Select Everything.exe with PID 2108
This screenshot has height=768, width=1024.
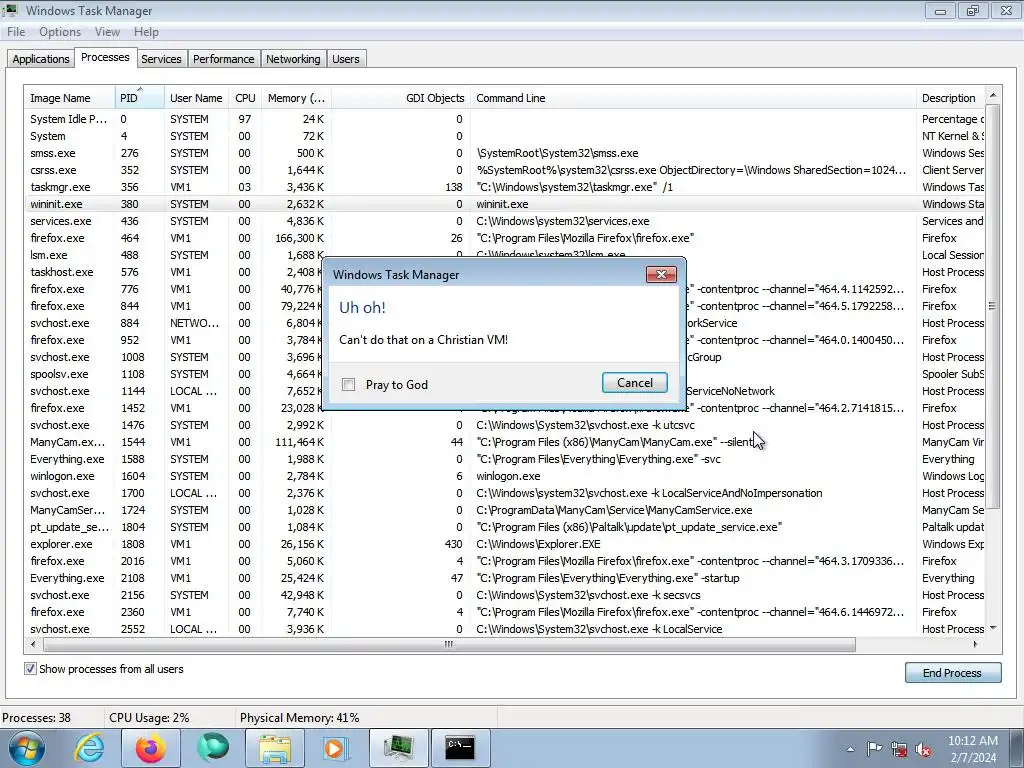(504, 578)
